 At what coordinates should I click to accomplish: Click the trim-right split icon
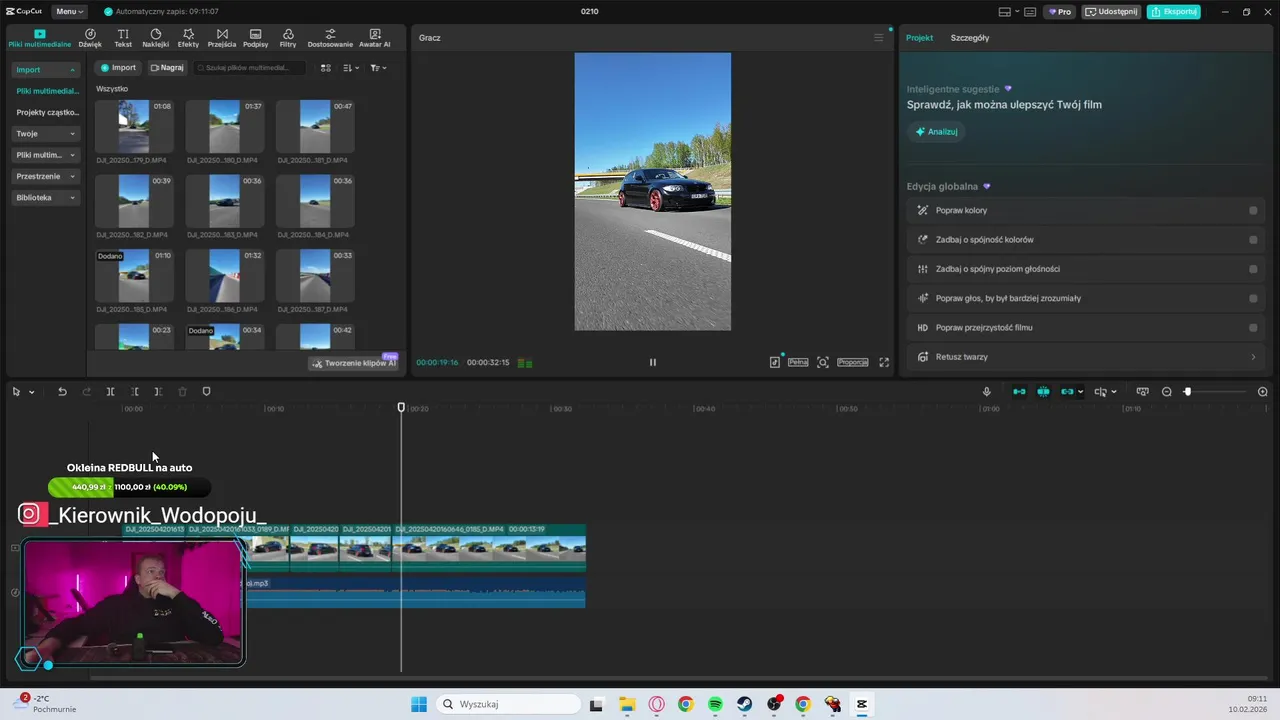pyautogui.click(x=158, y=392)
